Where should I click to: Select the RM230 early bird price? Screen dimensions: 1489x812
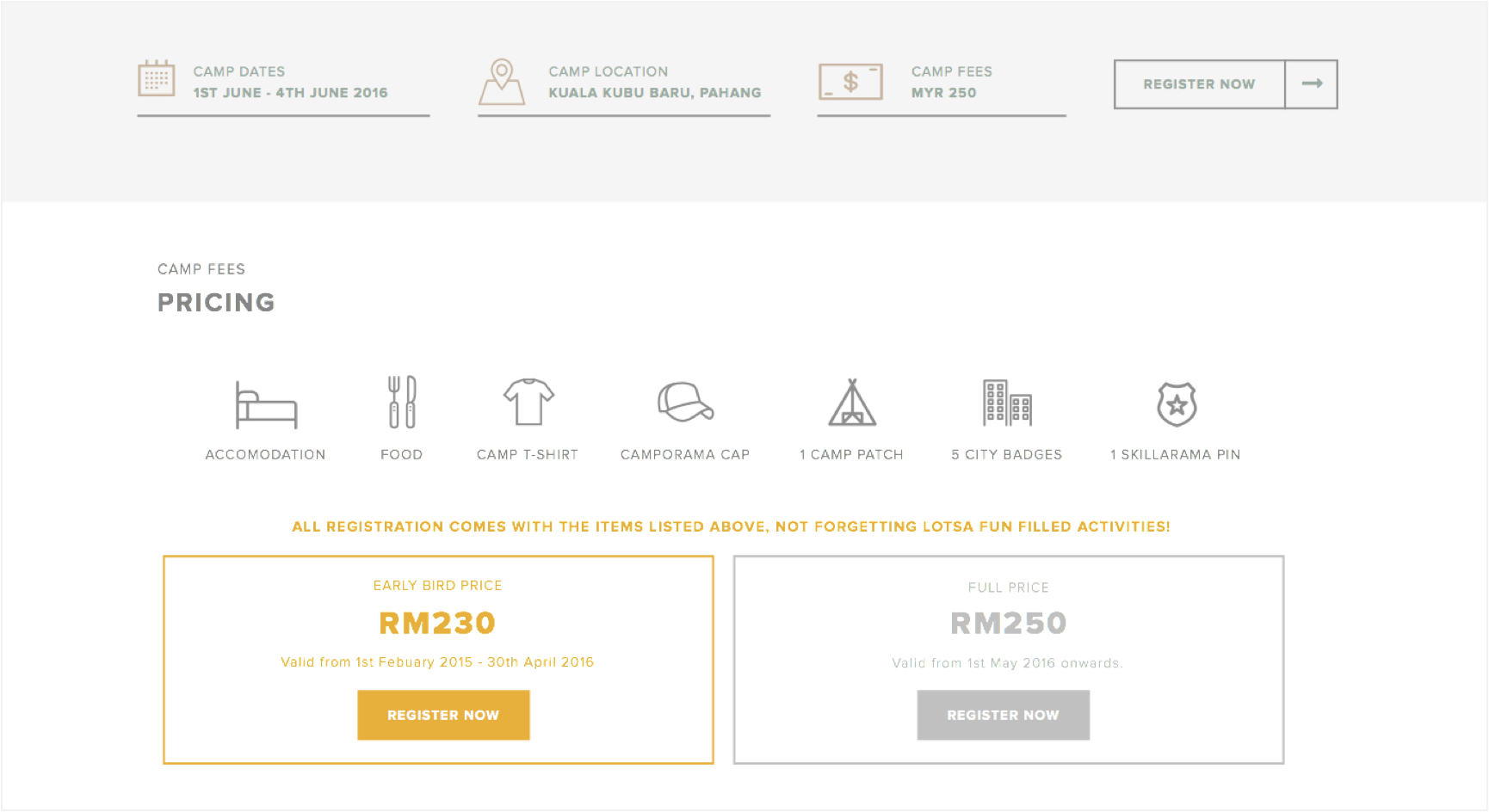tap(437, 623)
